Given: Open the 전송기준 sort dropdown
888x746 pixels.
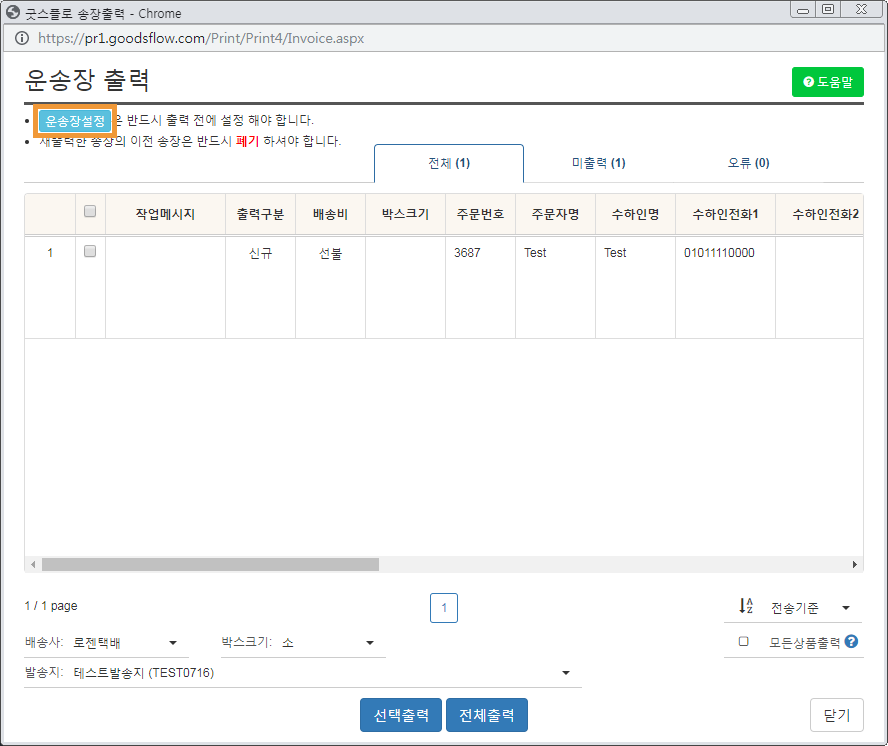Looking at the screenshot, I should [793, 608].
